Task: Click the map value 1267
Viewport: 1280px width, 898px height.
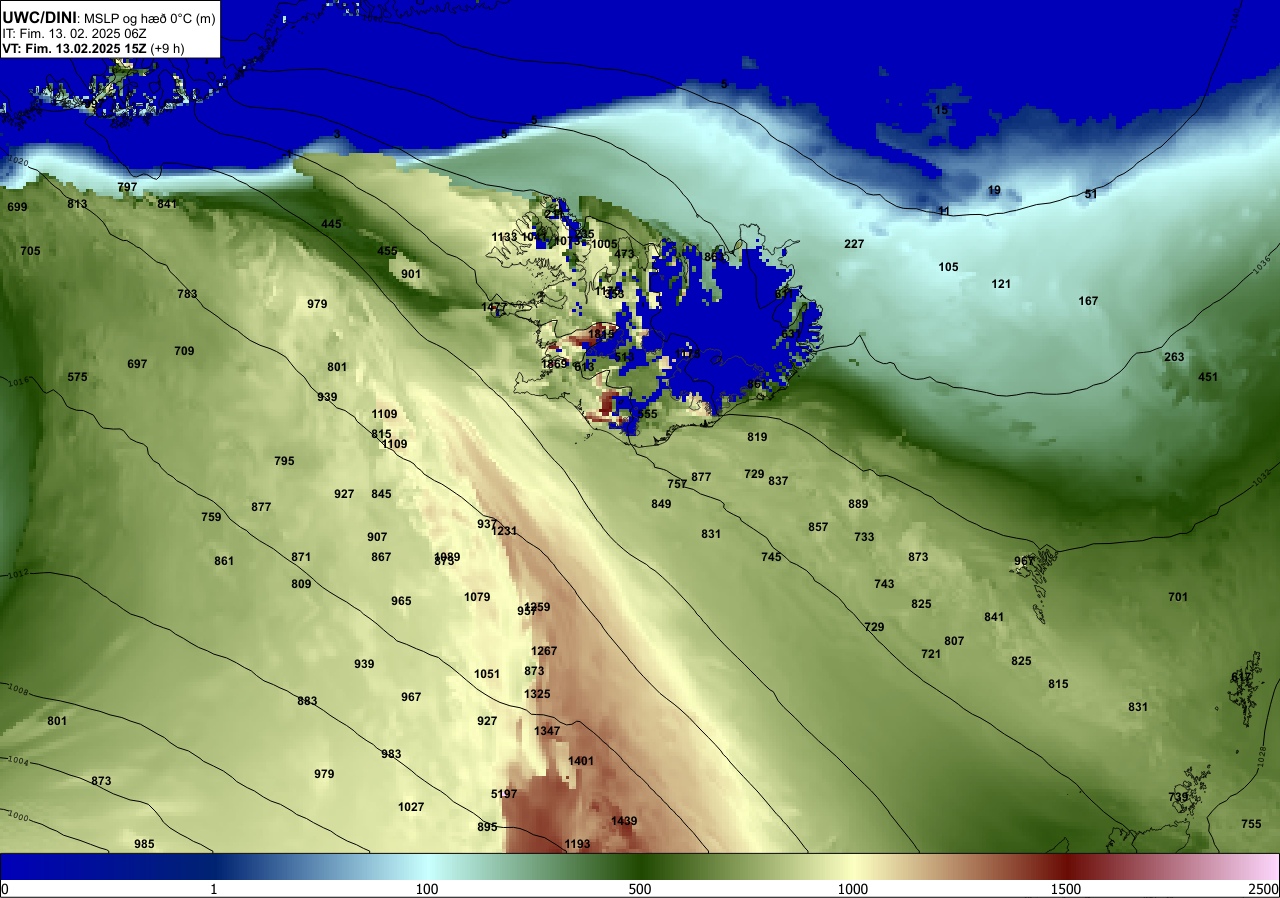Action: pos(544,651)
